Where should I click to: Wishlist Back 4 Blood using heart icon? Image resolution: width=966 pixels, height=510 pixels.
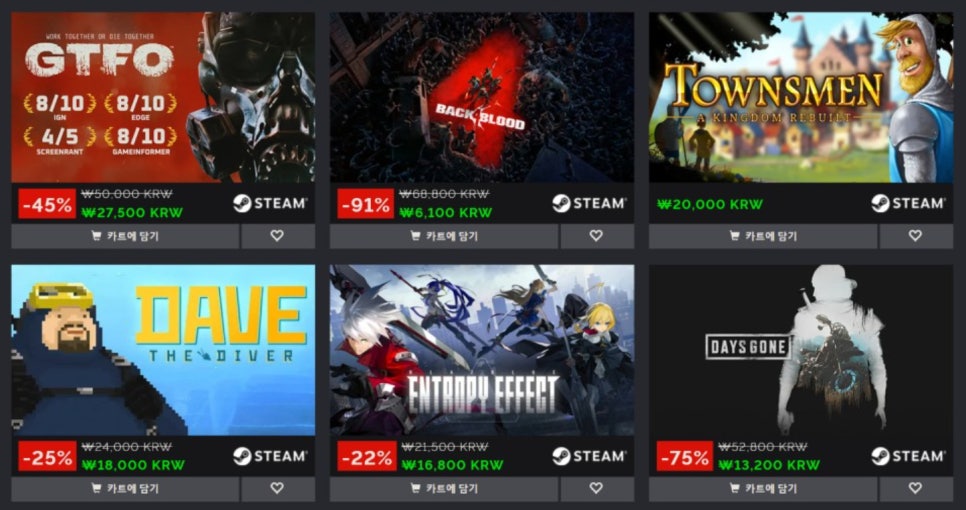tap(596, 236)
